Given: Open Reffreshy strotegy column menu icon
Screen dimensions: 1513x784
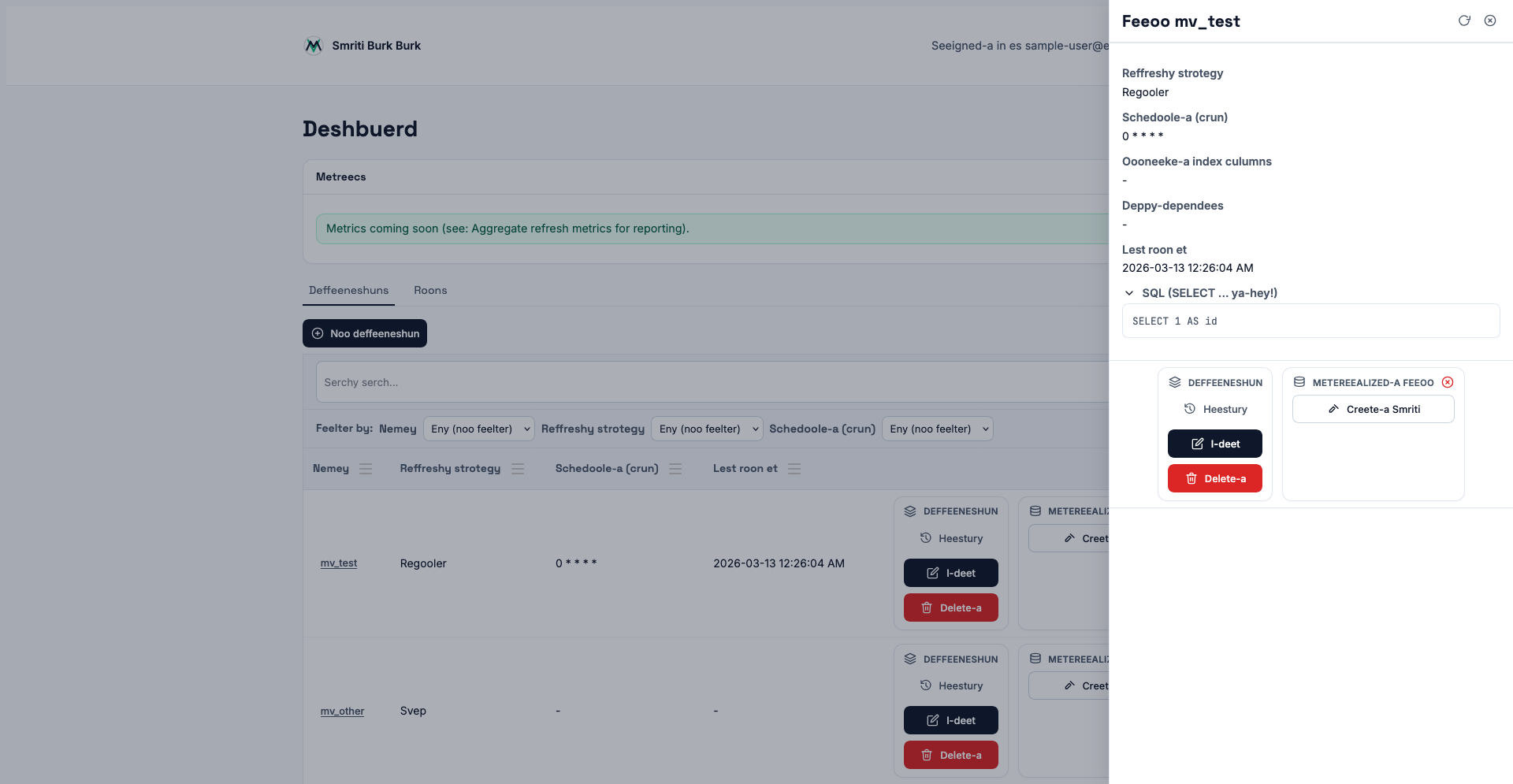Looking at the screenshot, I should (x=518, y=469).
